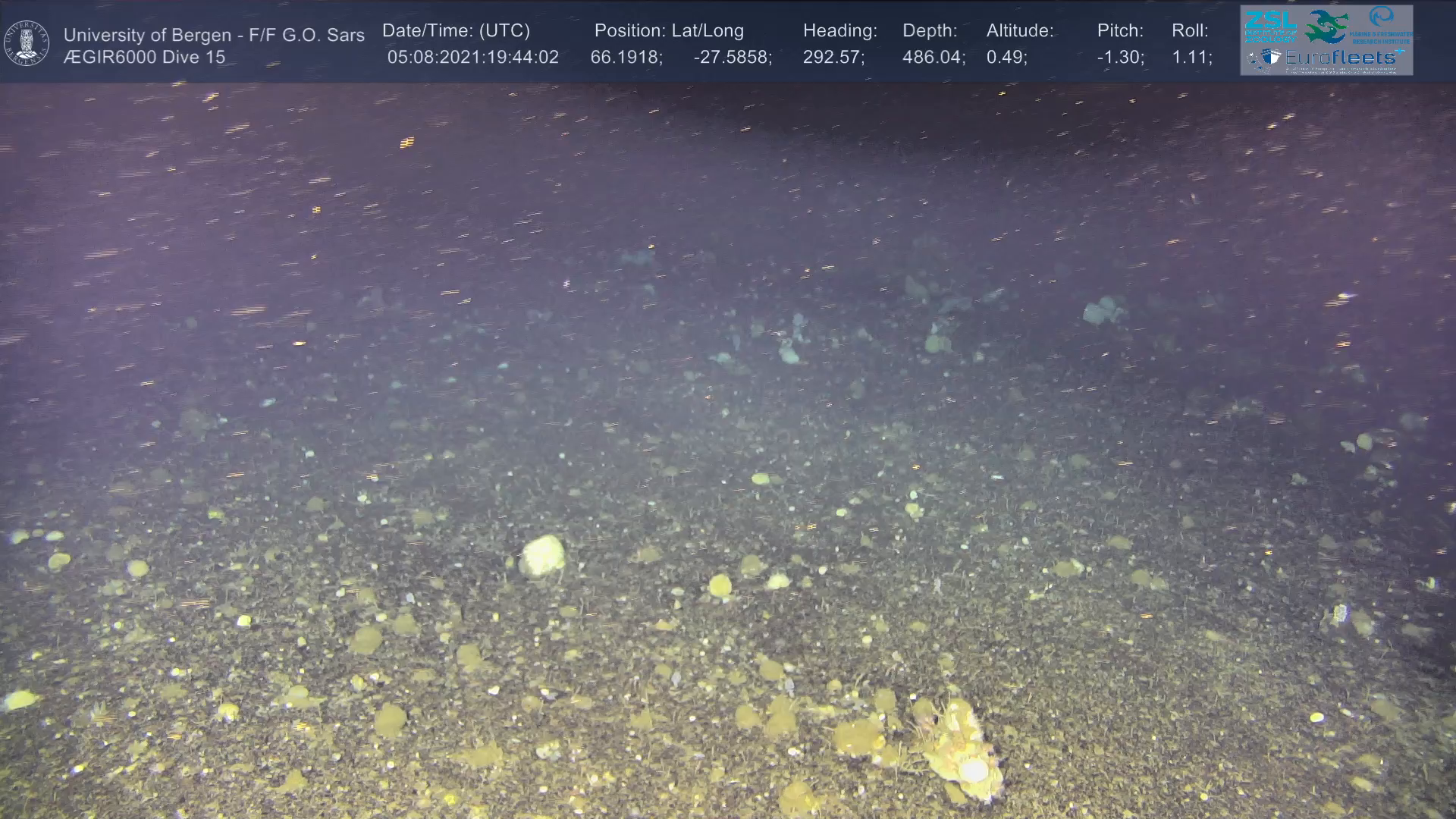Click the 'ÆGIR6000 Dive 15' label

coord(145,58)
